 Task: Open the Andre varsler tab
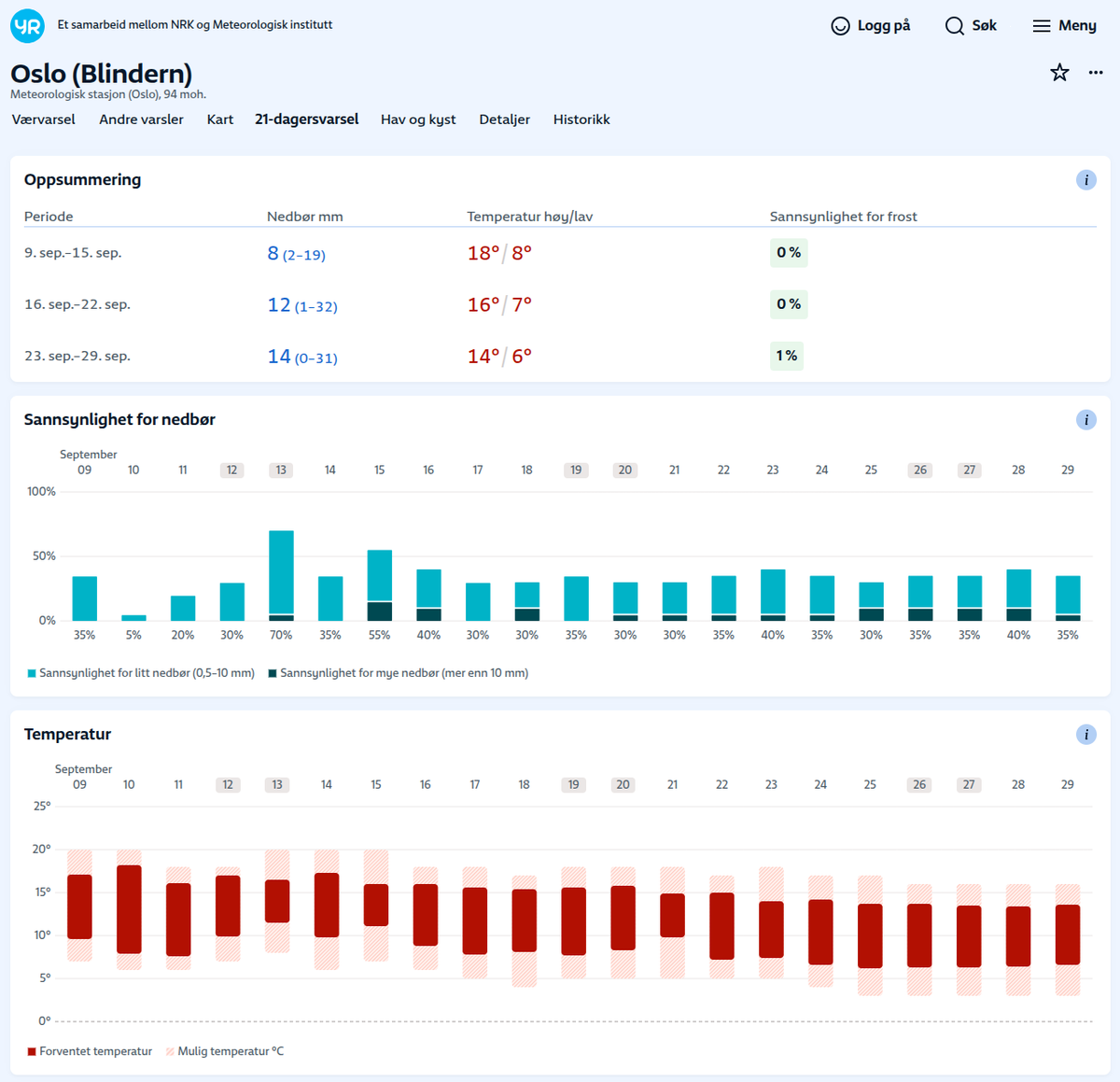pos(141,119)
